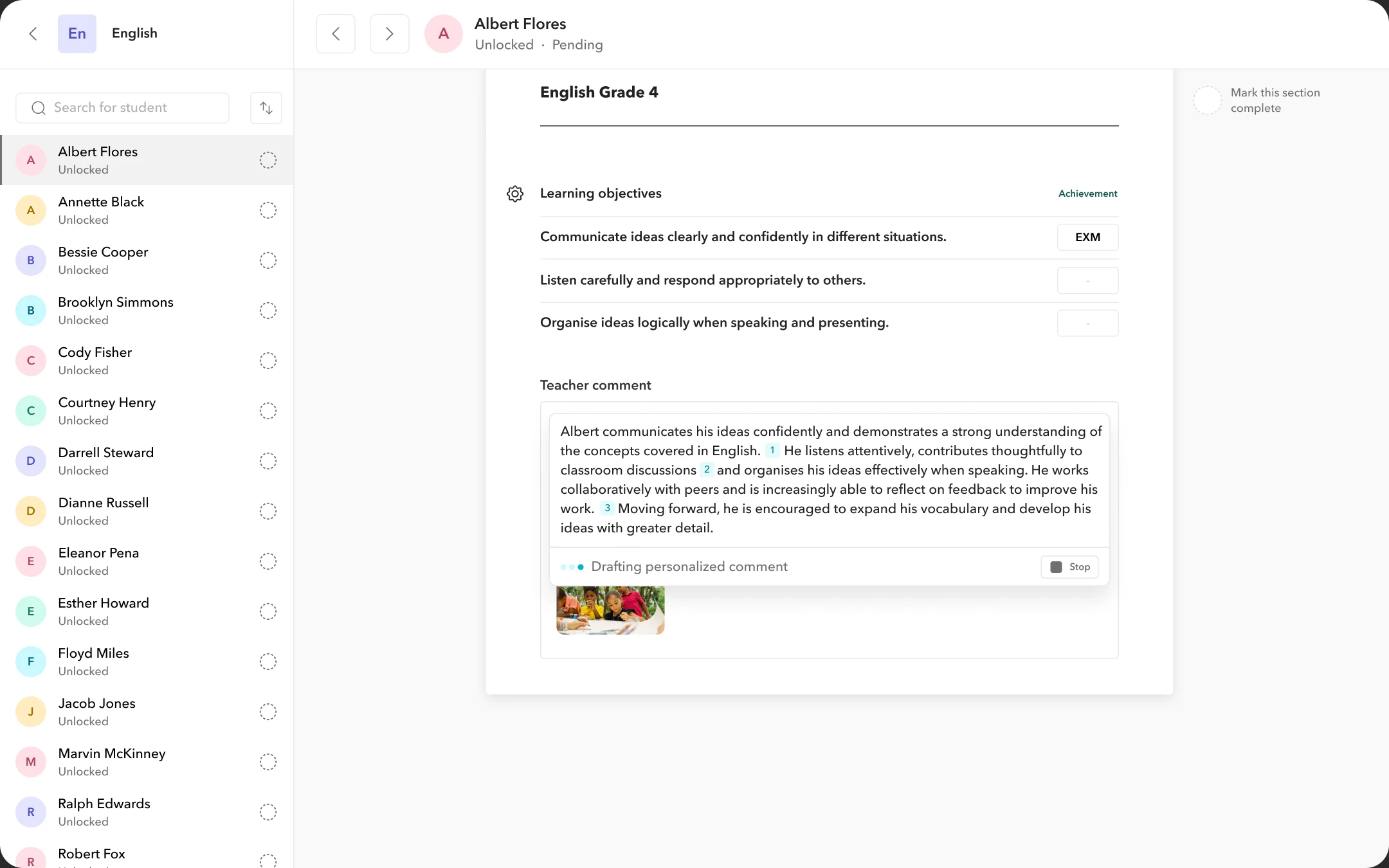Open EXM achievement dropdown for Communicate ideas
The width and height of the screenshot is (1389, 868).
(x=1087, y=237)
